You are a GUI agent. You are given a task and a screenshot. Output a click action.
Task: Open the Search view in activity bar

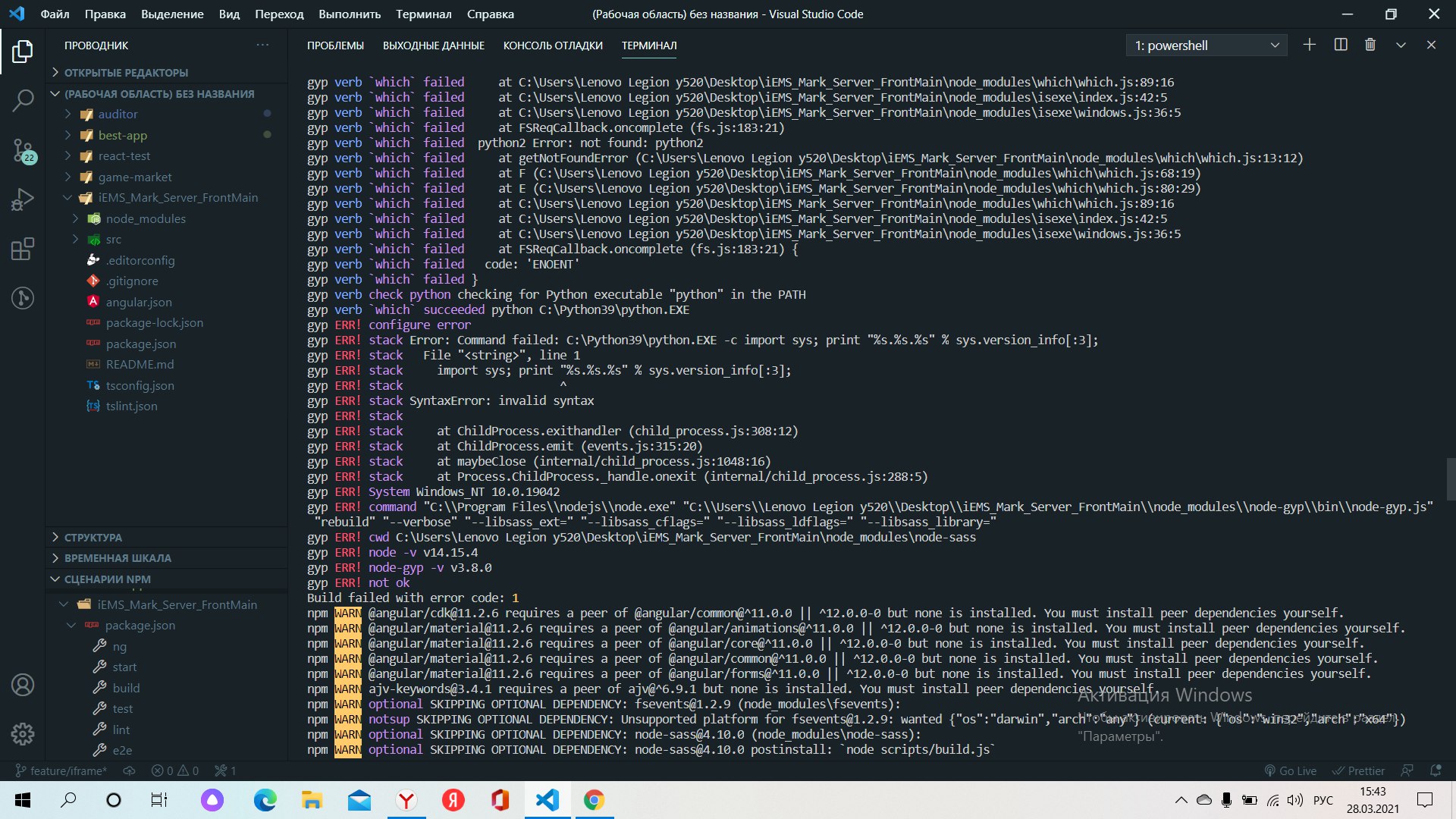(23, 100)
